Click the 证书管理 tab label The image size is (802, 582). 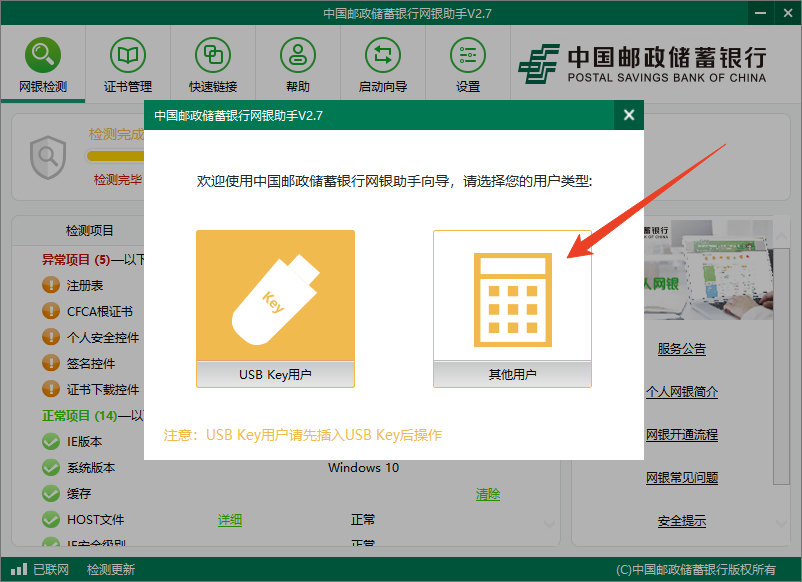[128, 86]
